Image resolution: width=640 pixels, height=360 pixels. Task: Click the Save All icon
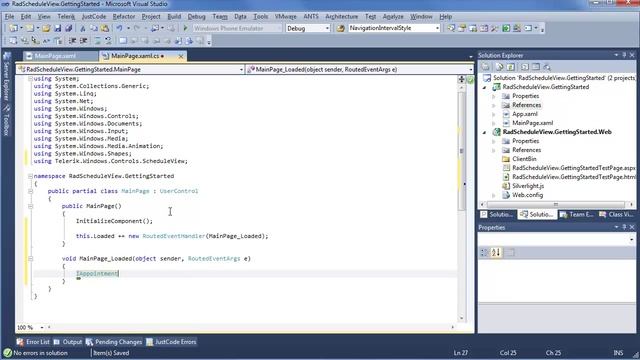point(69,28)
